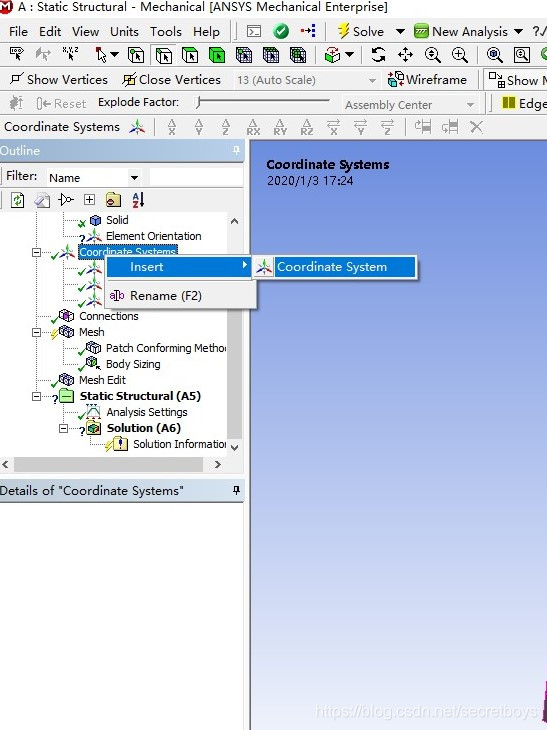Open the Tools menu
The height and width of the screenshot is (730, 547).
[166, 32]
